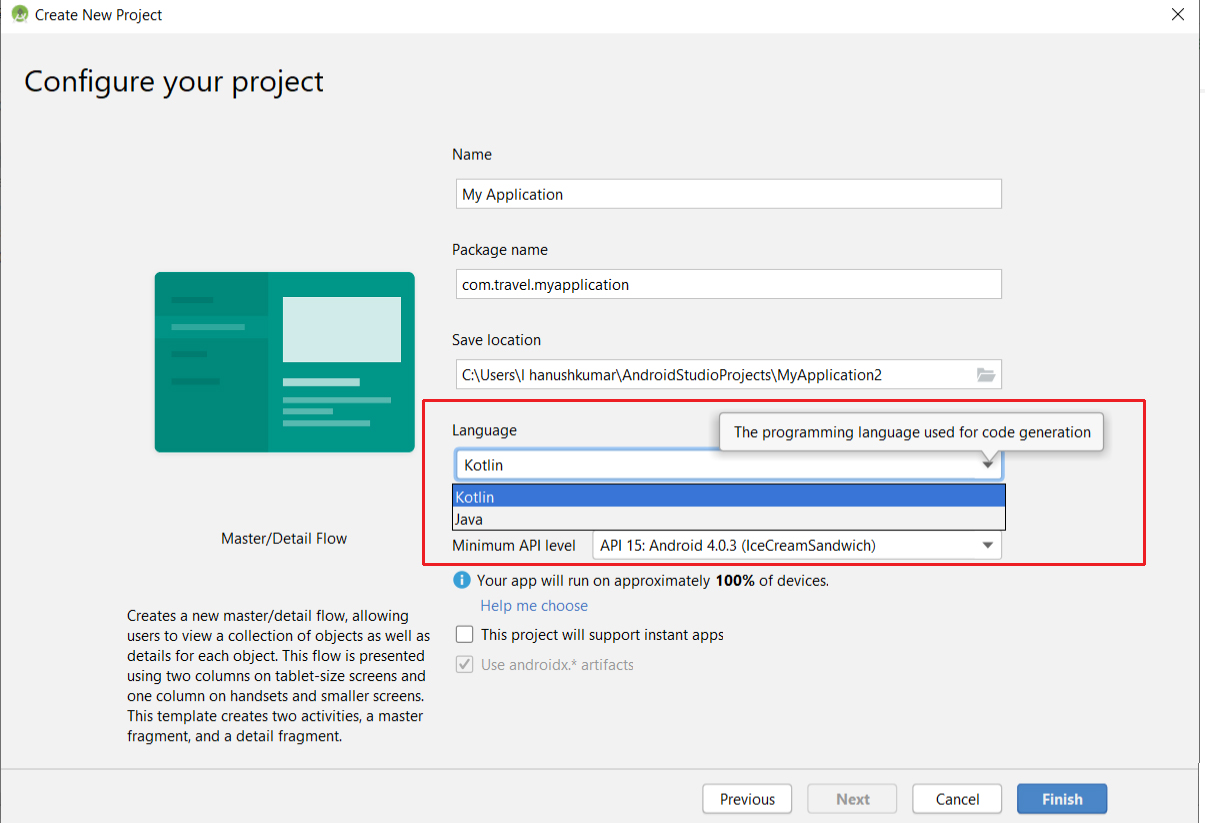Viewport: 1222px width, 823px height.
Task: Click the blue info icon beside device coverage
Action: click(x=462, y=580)
